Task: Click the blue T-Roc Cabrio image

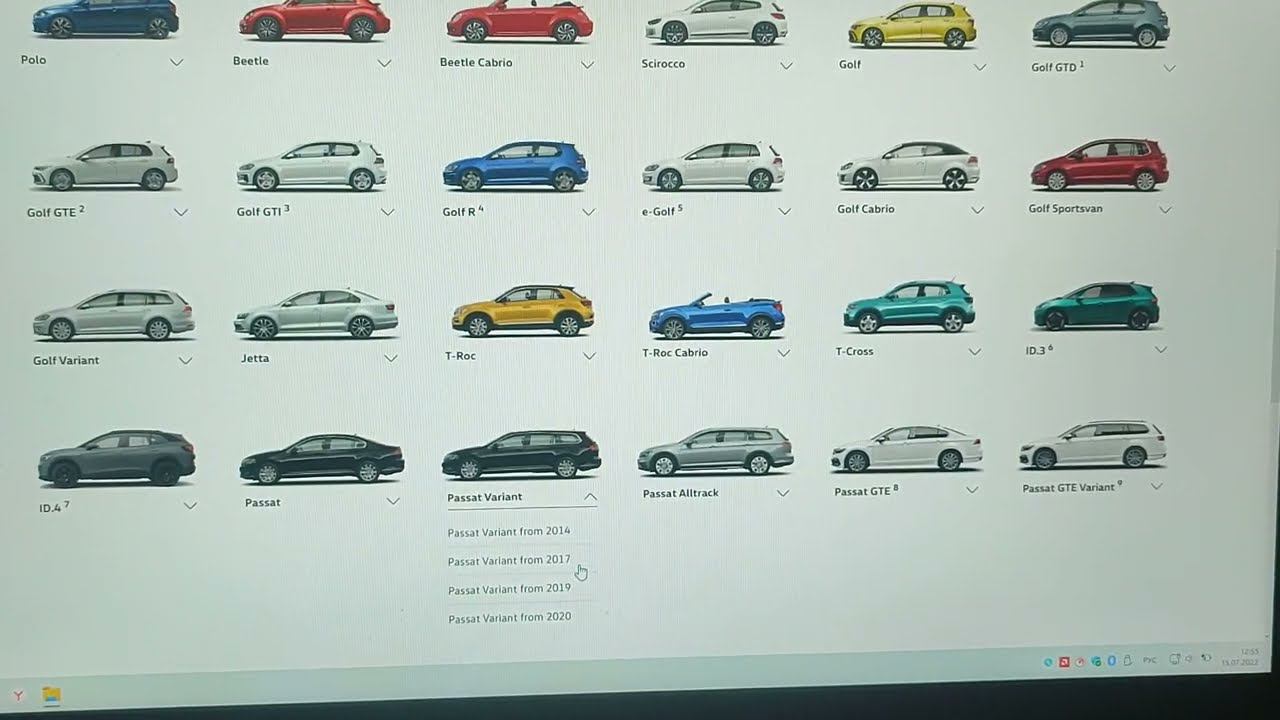Action: click(717, 316)
